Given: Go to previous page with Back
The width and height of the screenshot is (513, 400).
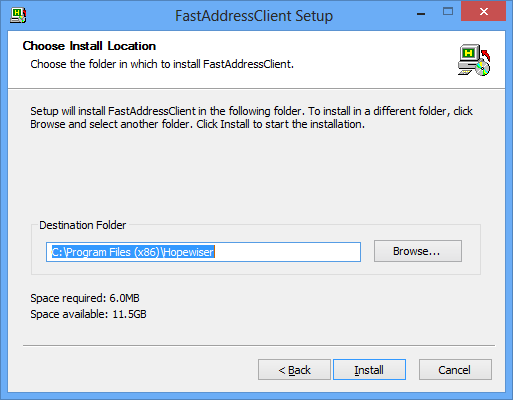Looking at the screenshot, I should 294,370.
